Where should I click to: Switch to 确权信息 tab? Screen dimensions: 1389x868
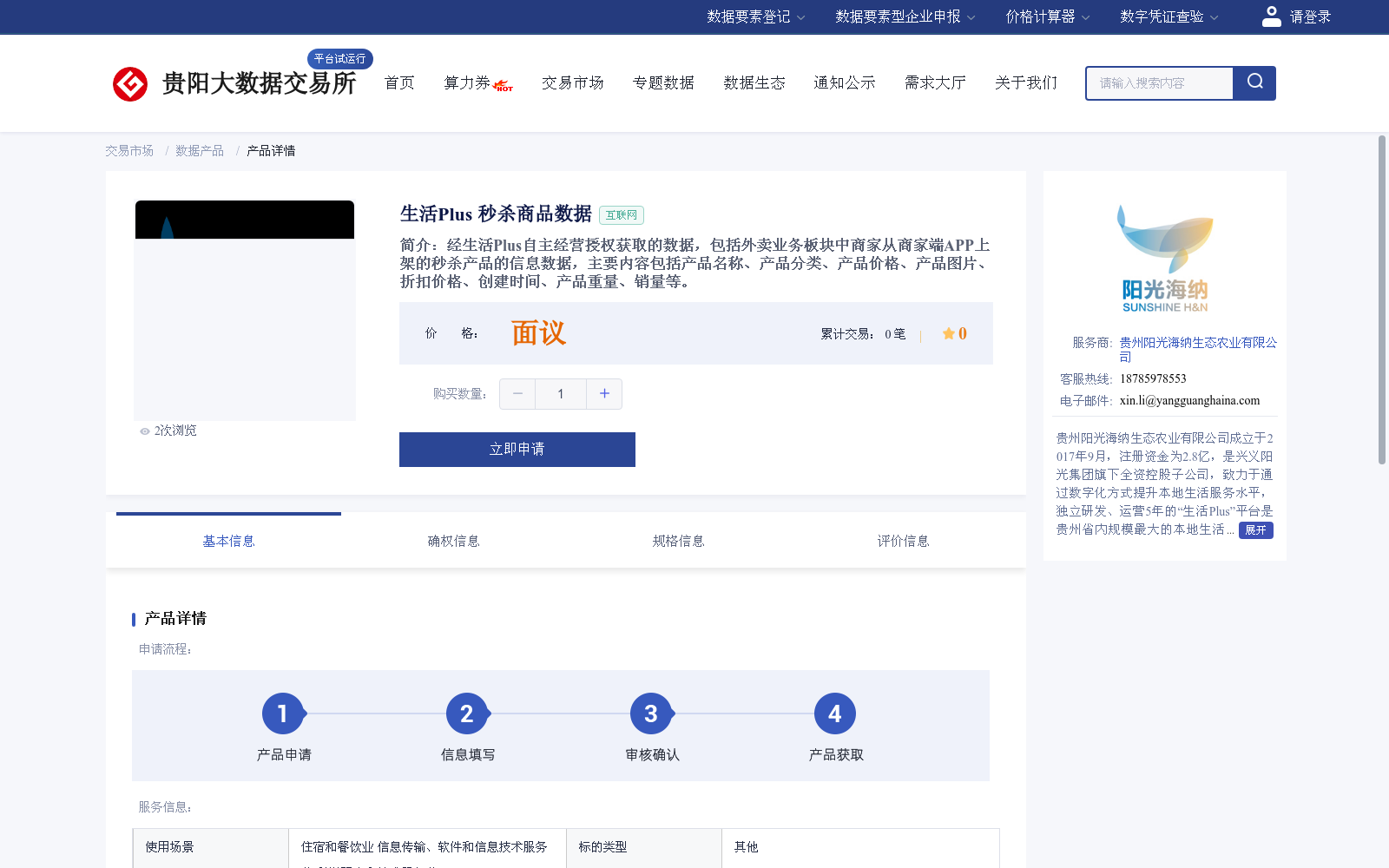pos(453,542)
